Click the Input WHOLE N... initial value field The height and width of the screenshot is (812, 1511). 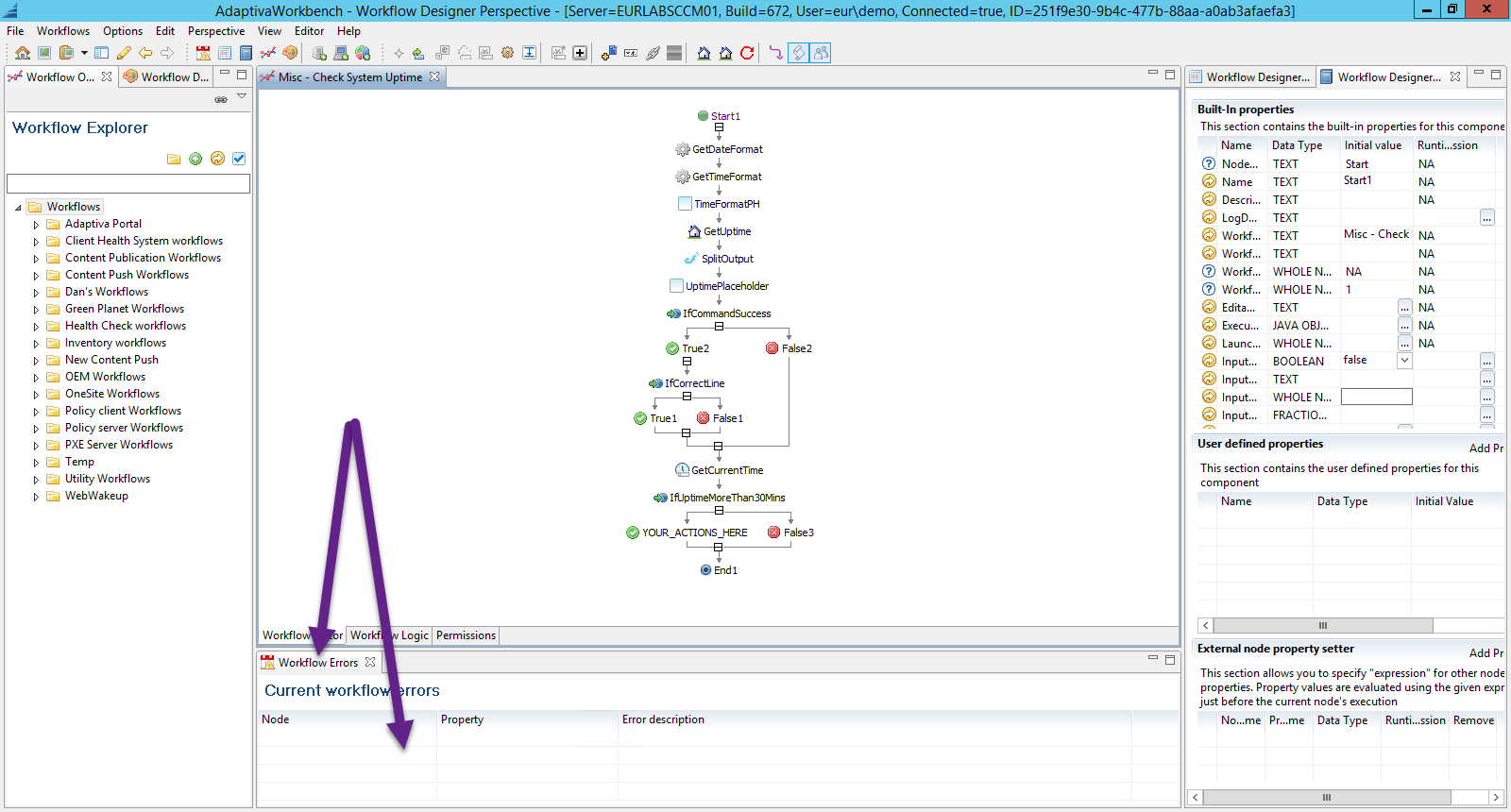pos(1377,397)
